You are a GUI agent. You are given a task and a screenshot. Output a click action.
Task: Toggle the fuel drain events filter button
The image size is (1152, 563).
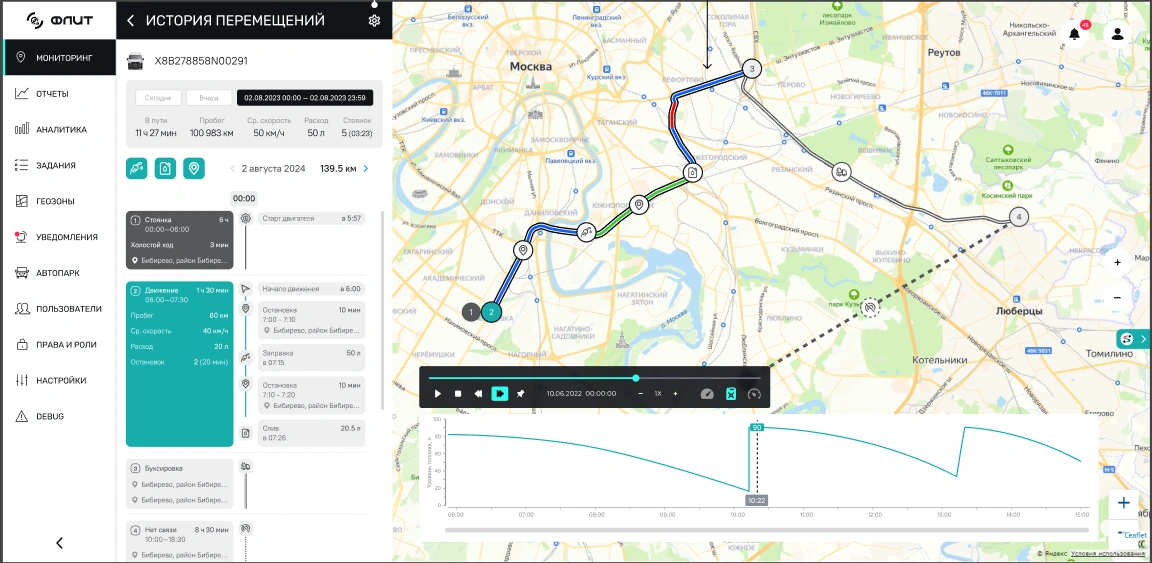click(165, 169)
